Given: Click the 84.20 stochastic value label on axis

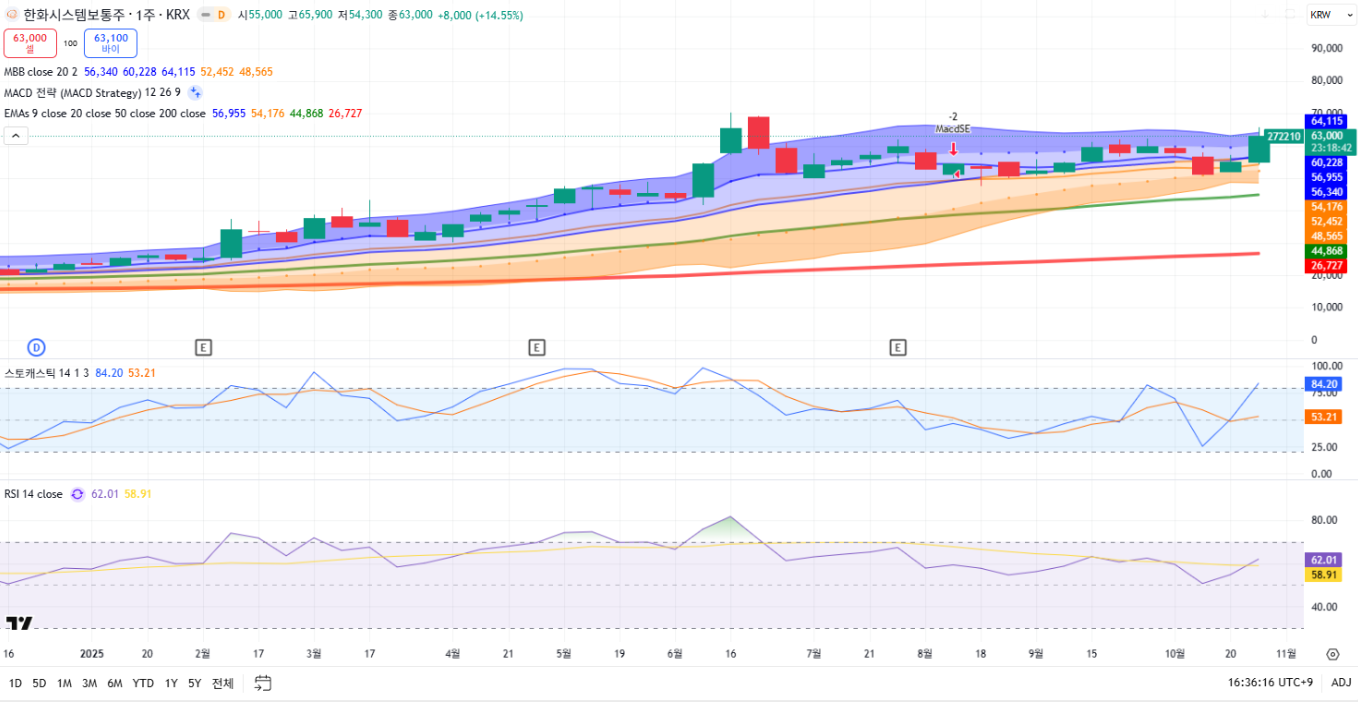Looking at the screenshot, I should click(1321, 384).
